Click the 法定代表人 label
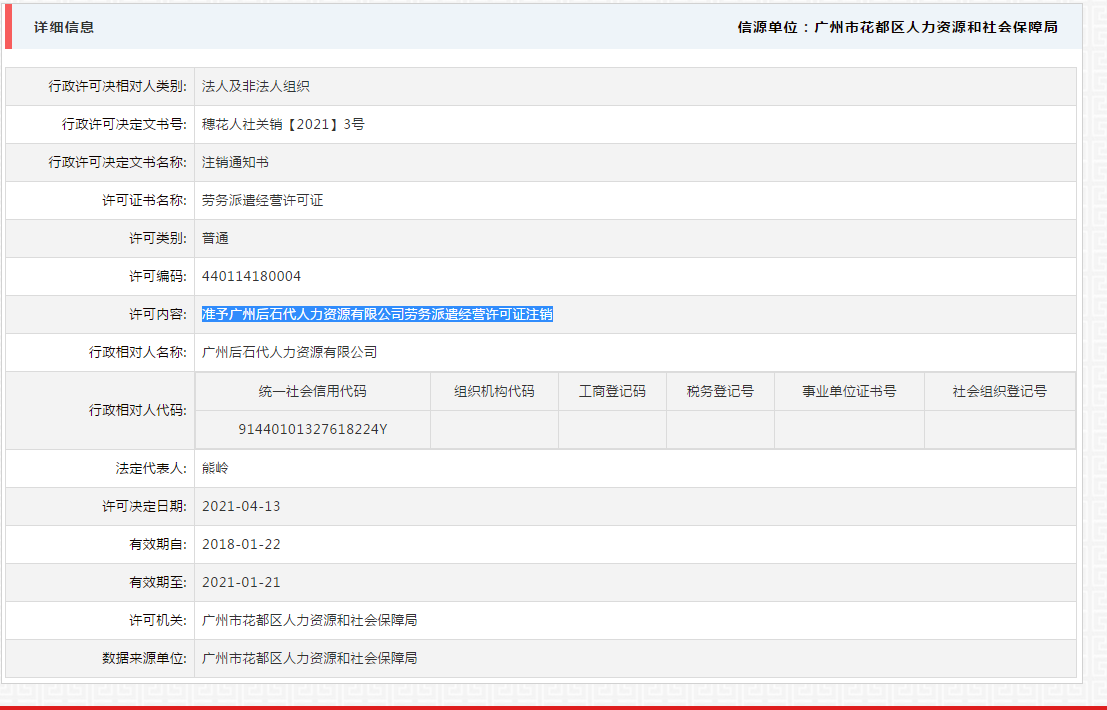This screenshot has width=1107, height=710. click(x=151, y=469)
